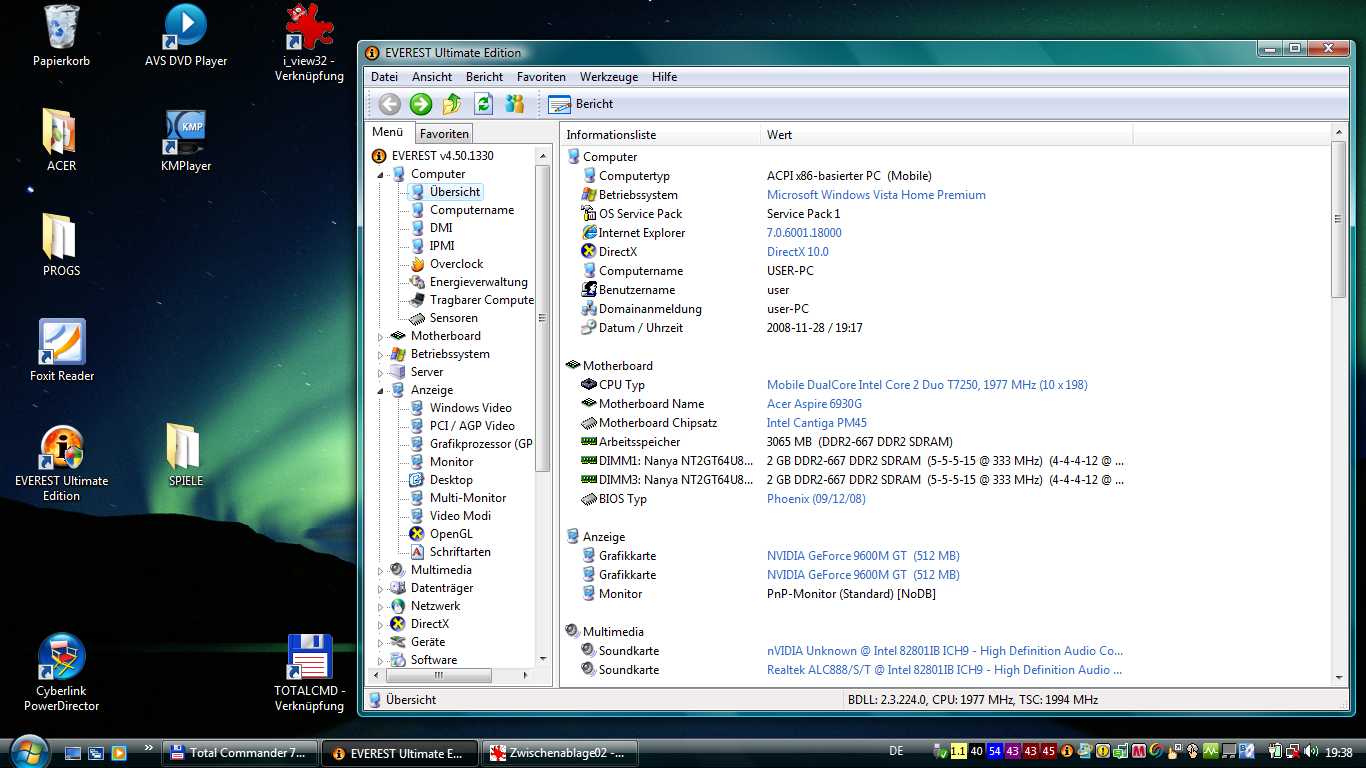Open Cyberlink PowerDirector desktop icon
This screenshot has width=1366, height=768.
pos(61,672)
